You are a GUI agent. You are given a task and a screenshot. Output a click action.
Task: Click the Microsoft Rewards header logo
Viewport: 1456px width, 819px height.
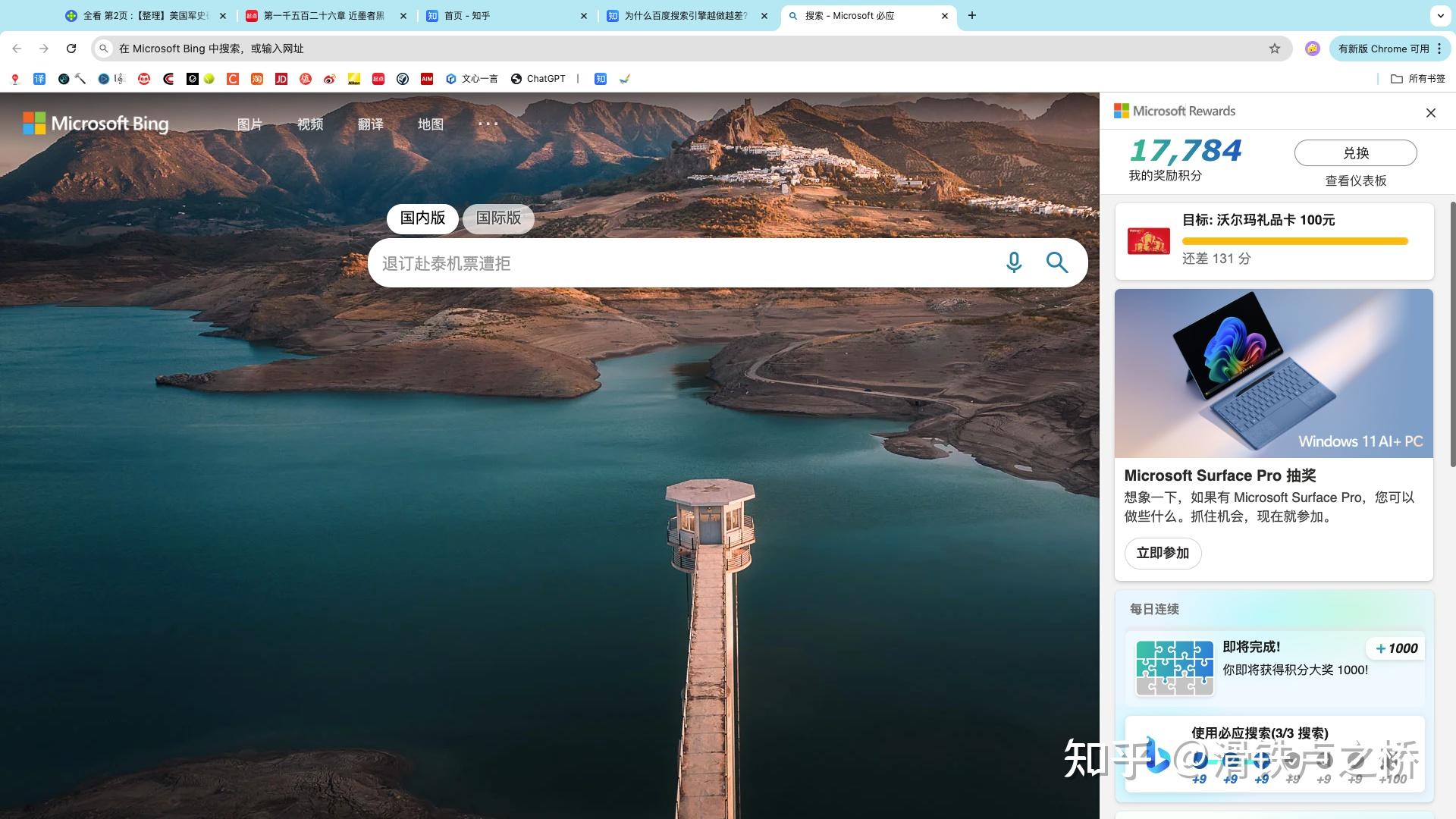click(1175, 111)
